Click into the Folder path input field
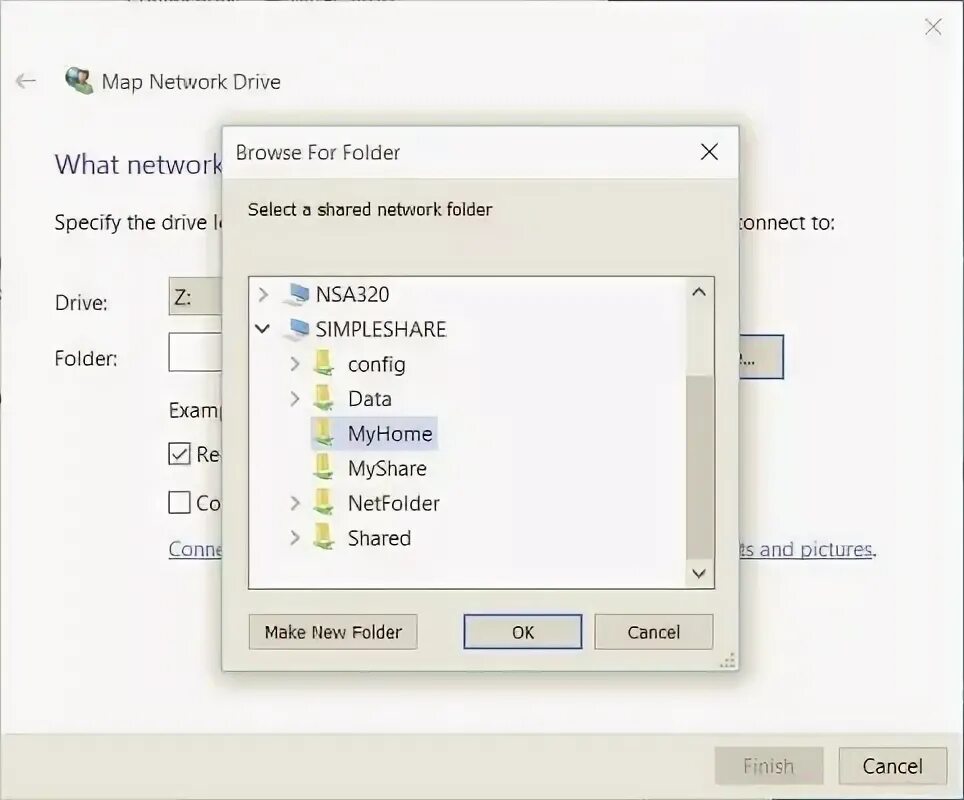The image size is (964, 800). point(195,352)
